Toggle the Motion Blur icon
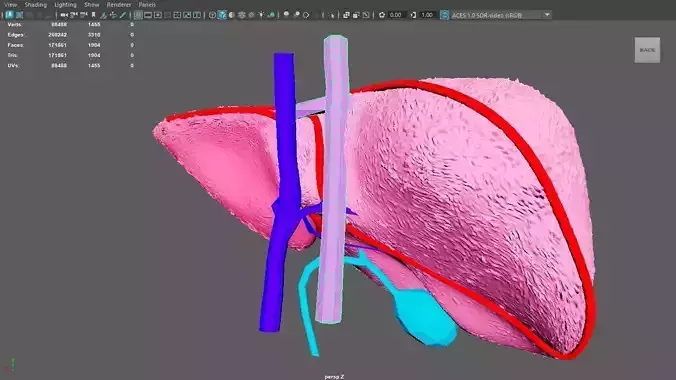This screenshot has width=676, height=380. click(296, 15)
